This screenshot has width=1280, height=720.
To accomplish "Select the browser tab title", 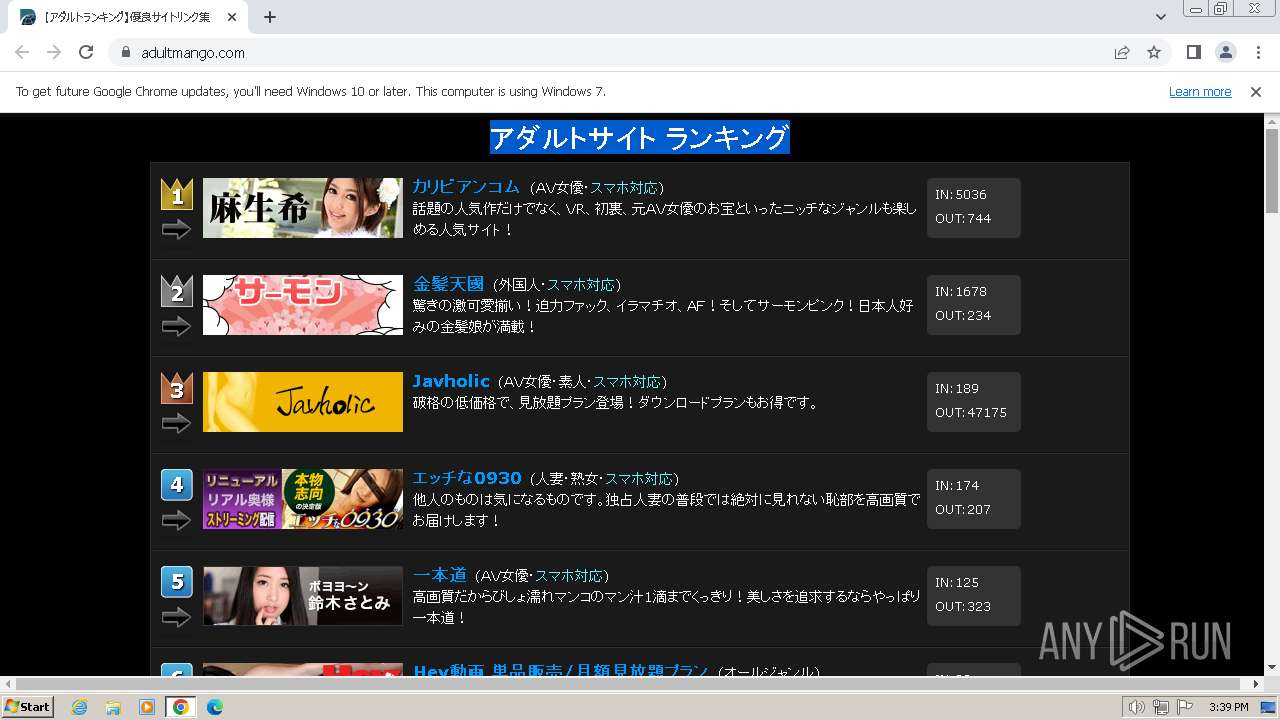I will tap(127, 17).
